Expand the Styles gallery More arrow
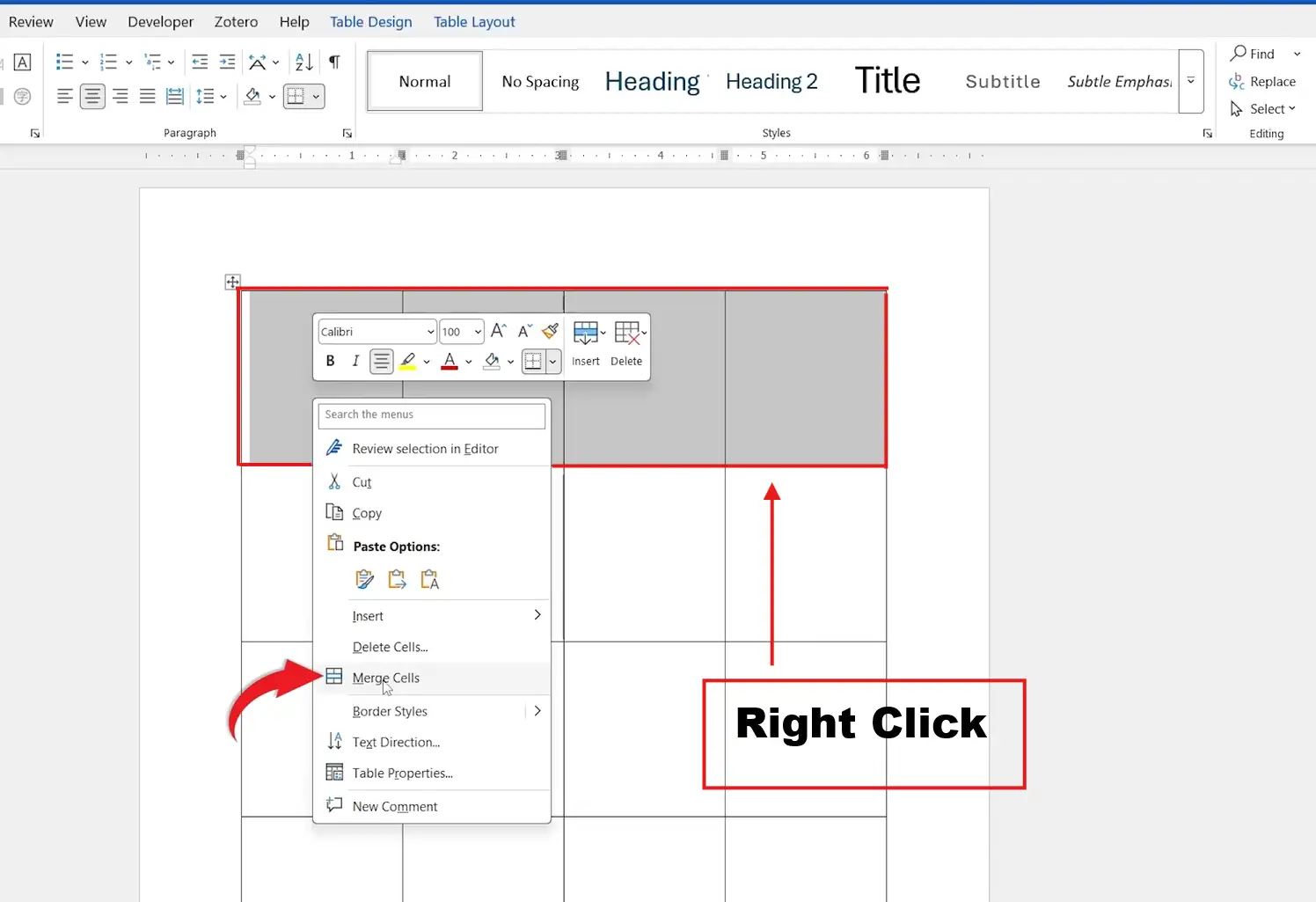The height and width of the screenshot is (902, 1316). pyautogui.click(x=1191, y=81)
